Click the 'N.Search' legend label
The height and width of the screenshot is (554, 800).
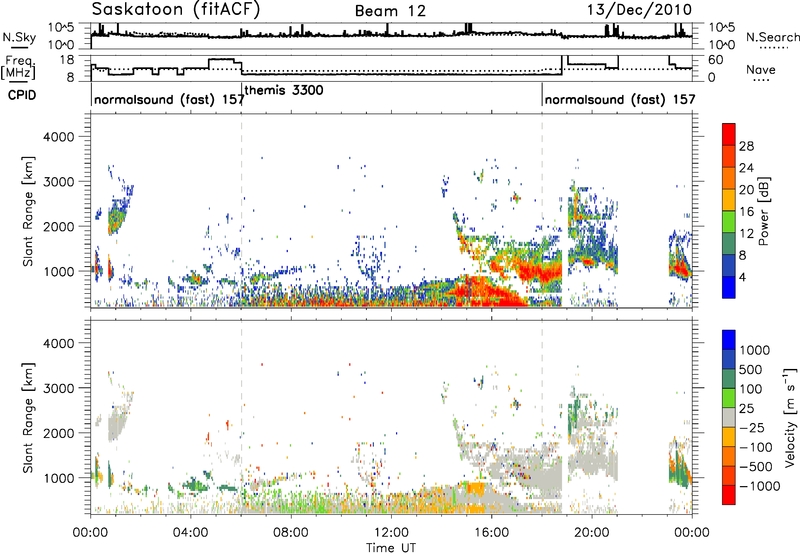tap(772, 37)
